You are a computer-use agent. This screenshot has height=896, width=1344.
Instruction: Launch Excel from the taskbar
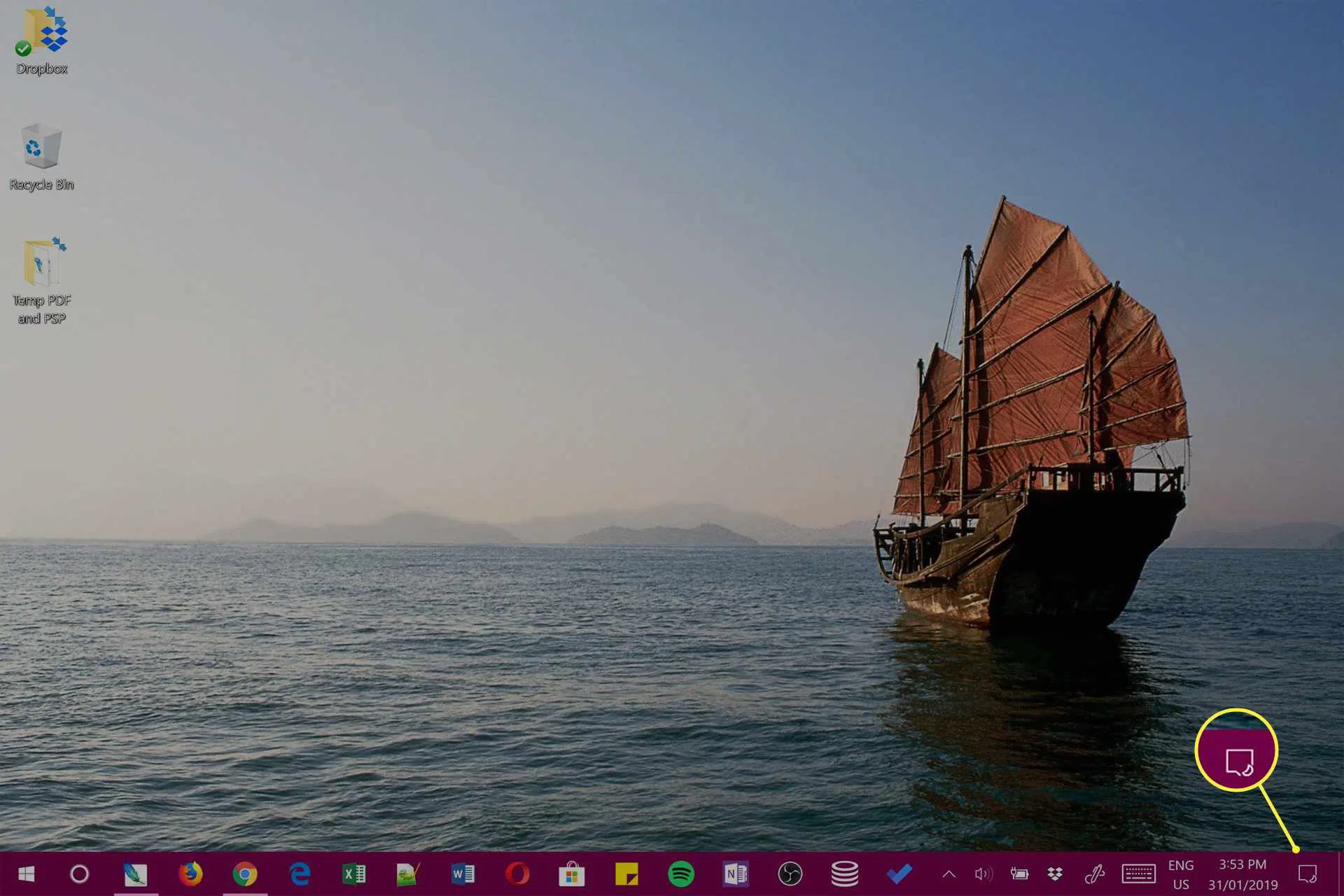pyautogui.click(x=354, y=874)
